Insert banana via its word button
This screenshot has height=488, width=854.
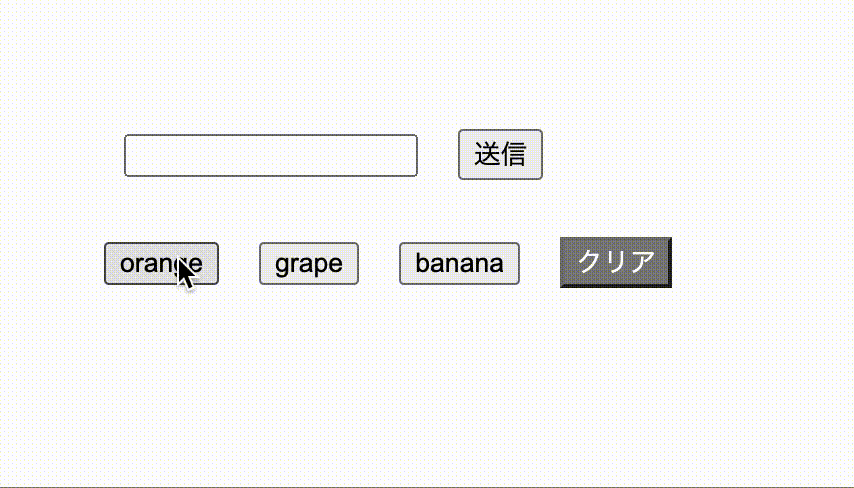click(x=459, y=264)
